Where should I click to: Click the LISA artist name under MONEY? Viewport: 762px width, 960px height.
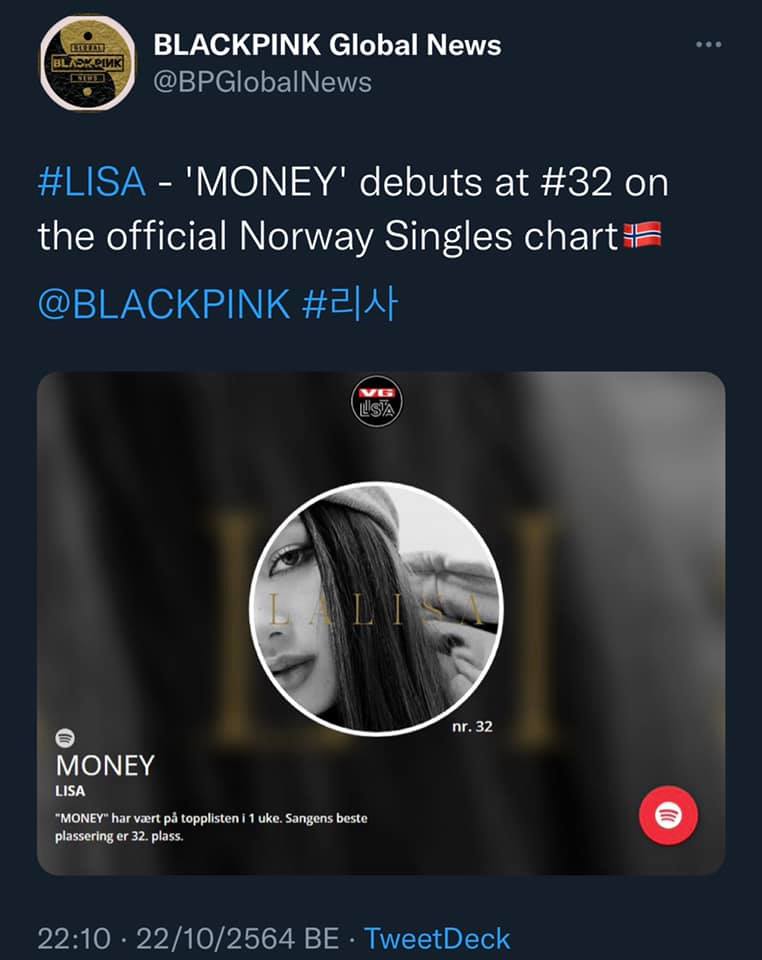(x=70, y=791)
